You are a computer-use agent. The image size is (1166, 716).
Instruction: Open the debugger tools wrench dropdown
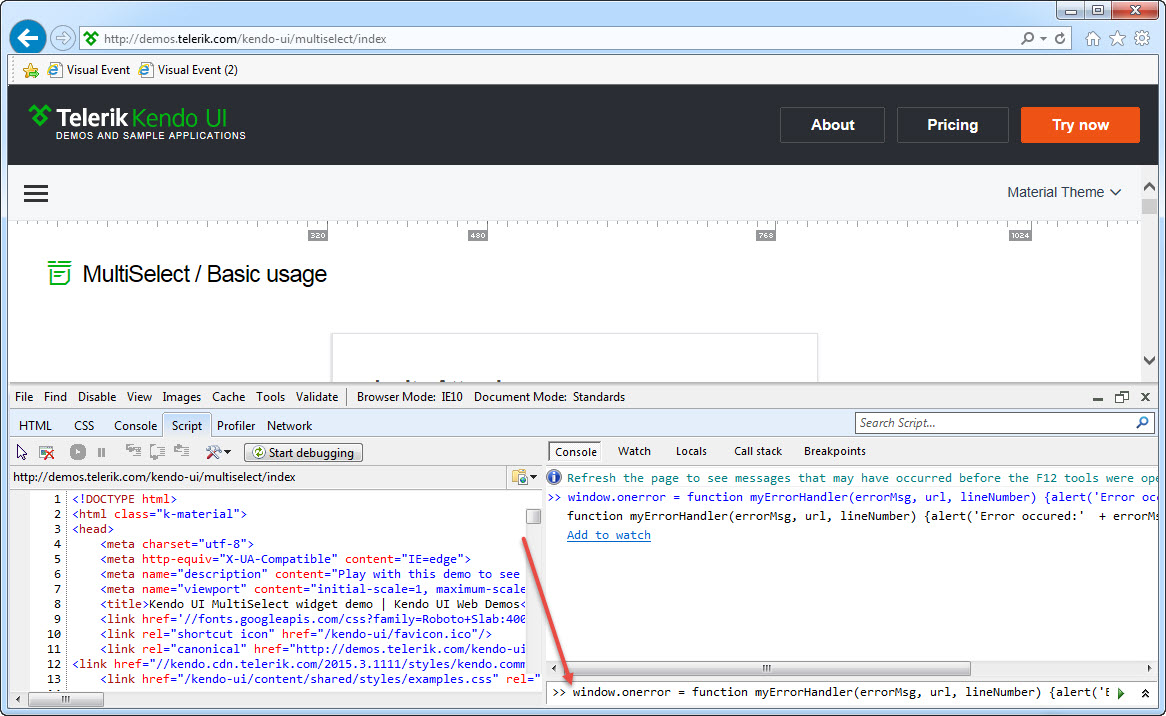click(218, 453)
